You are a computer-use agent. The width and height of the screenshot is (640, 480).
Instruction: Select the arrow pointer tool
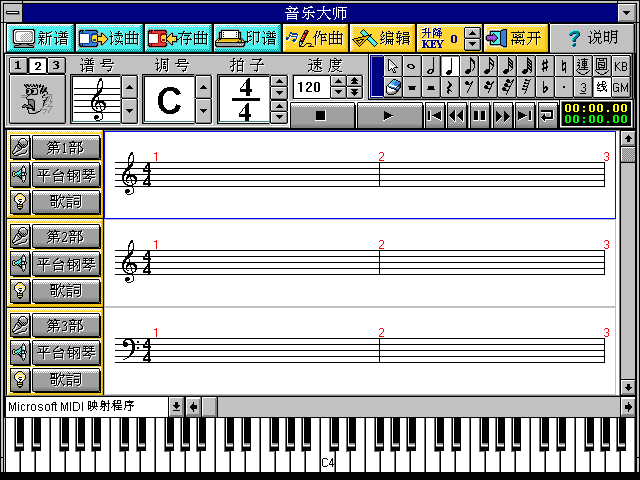(393, 67)
